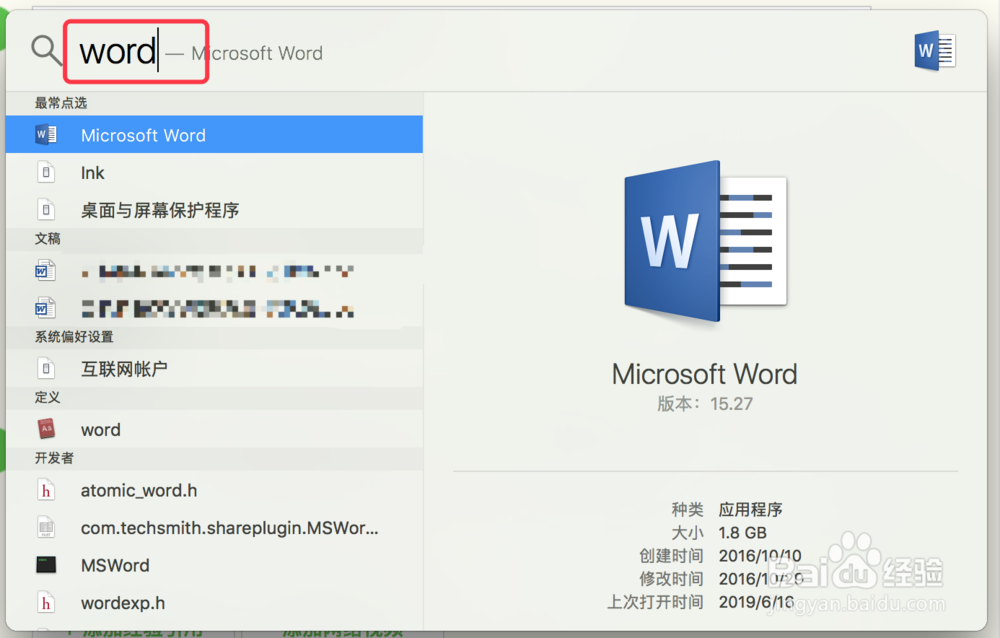Screen dimensions: 1000x638
Task: Click the black executable icon beside MSWord
Action: coord(46,565)
